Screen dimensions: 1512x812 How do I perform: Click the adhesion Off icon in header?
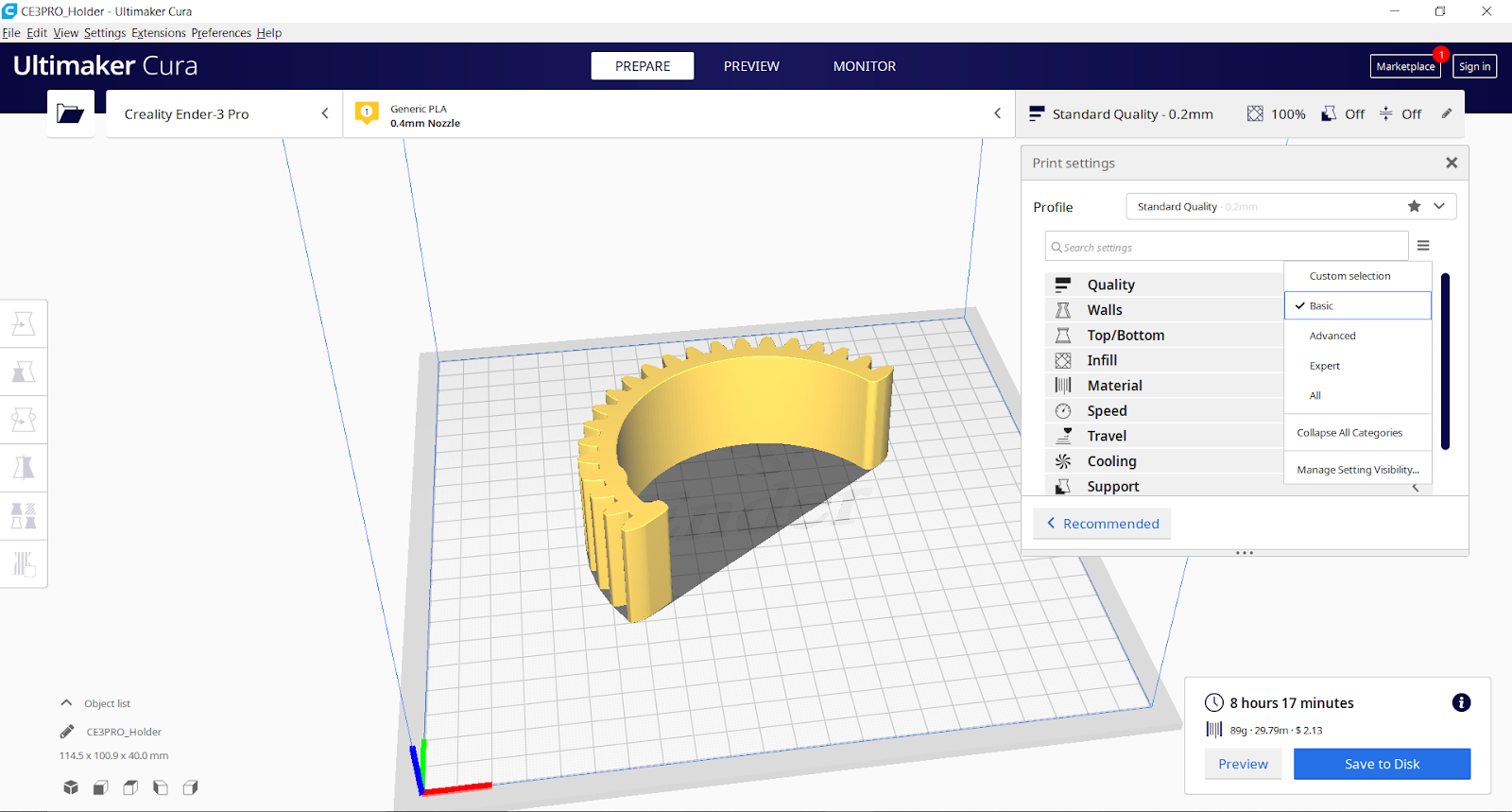[1385, 113]
